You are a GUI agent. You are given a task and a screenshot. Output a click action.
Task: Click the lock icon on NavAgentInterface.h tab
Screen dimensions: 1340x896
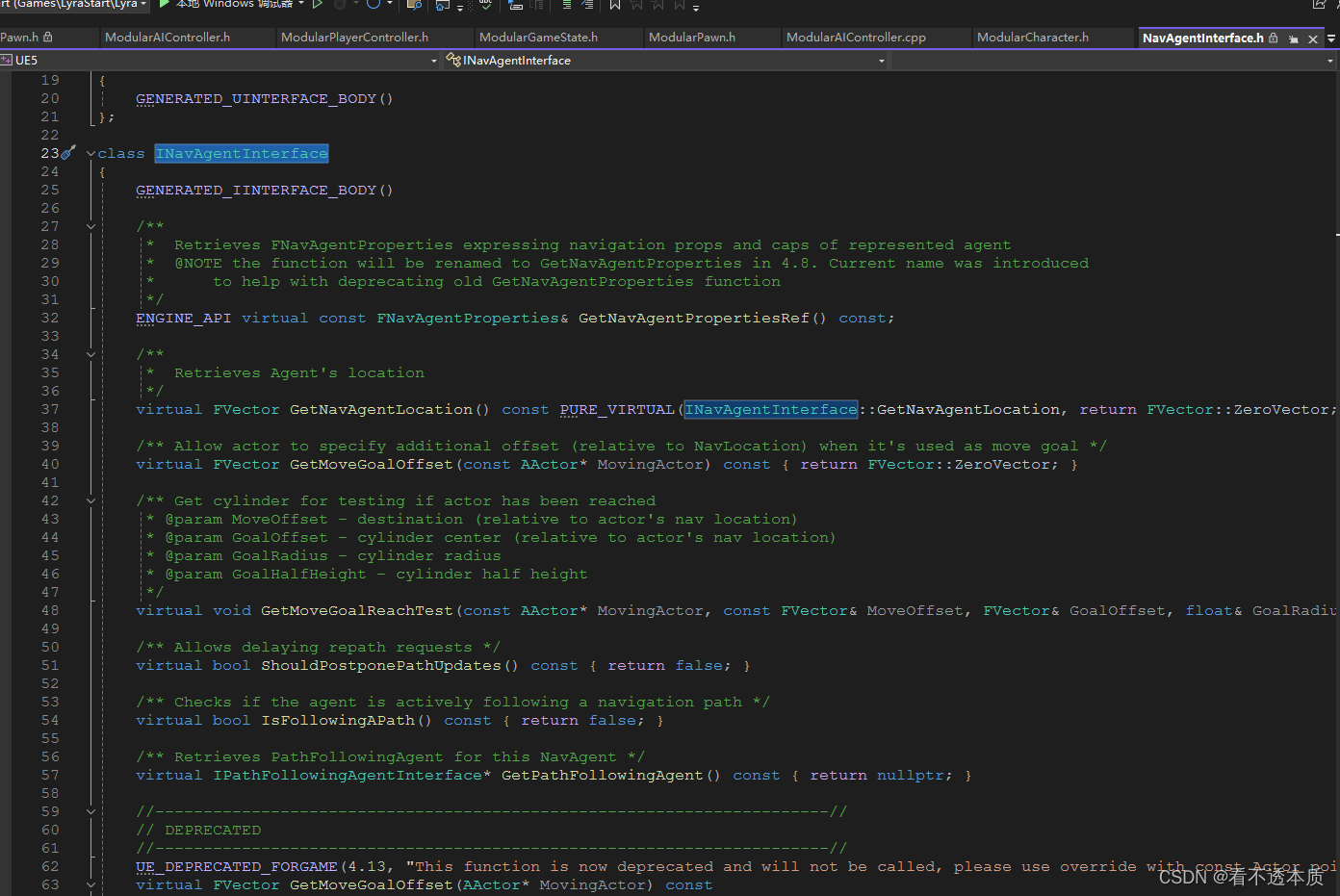click(1274, 38)
